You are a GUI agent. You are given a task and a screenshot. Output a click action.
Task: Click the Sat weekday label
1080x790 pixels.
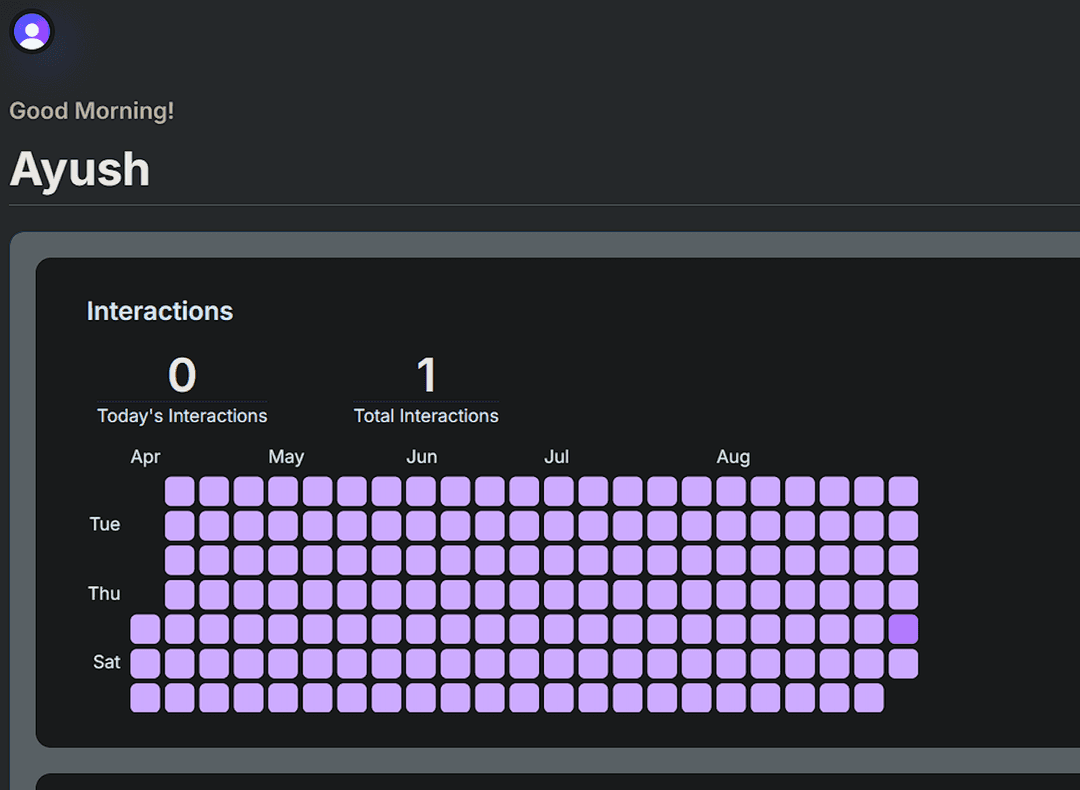tap(106, 662)
